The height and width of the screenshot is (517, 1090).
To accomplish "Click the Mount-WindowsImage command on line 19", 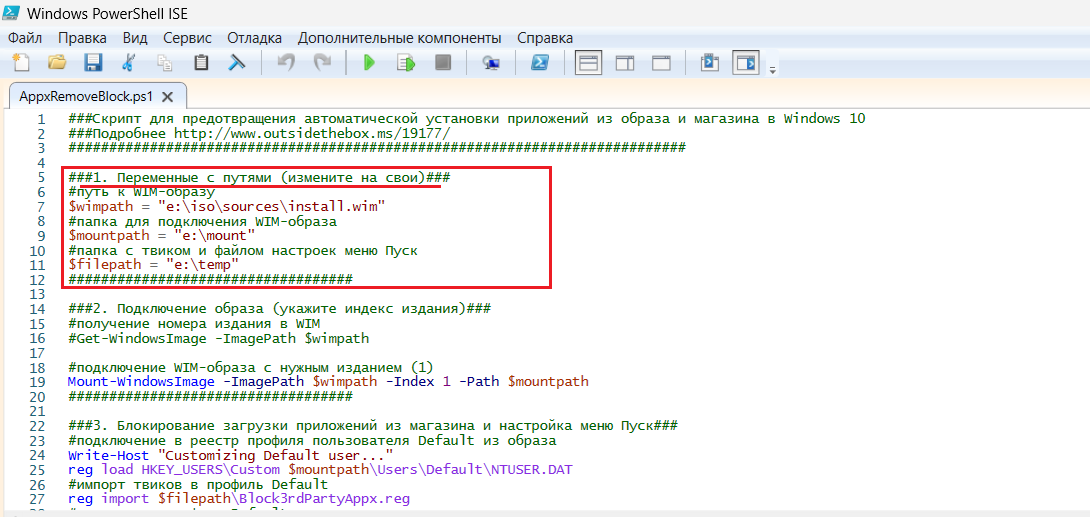I will (x=328, y=381).
